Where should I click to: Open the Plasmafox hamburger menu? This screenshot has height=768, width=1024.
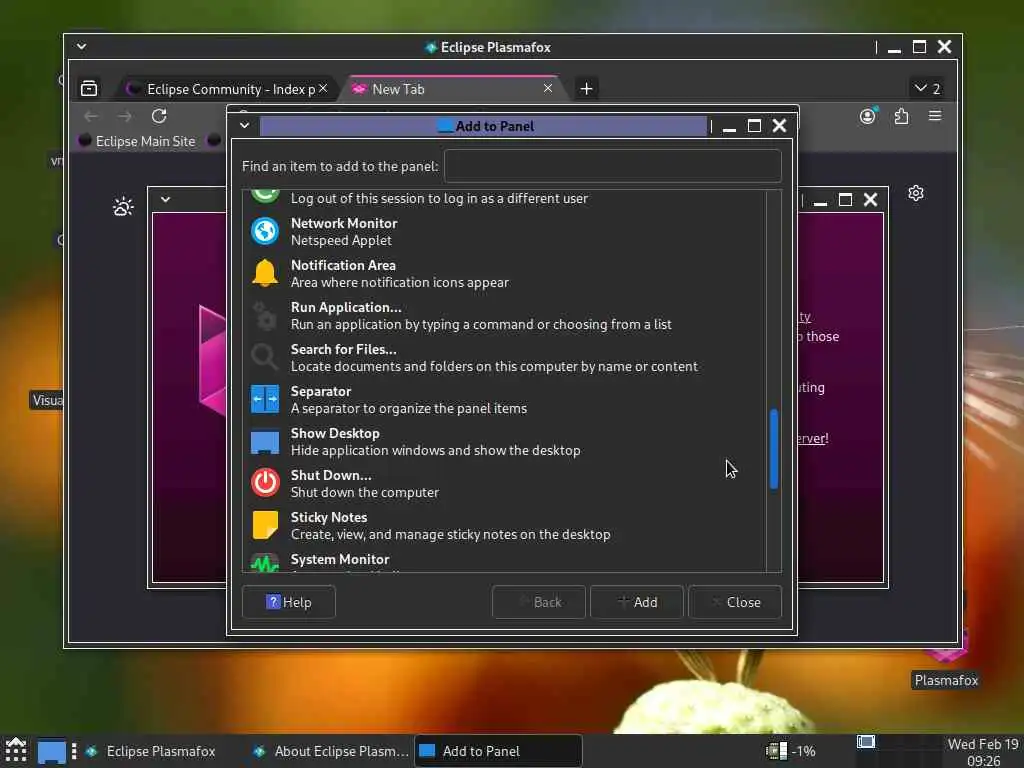(x=935, y=116)
